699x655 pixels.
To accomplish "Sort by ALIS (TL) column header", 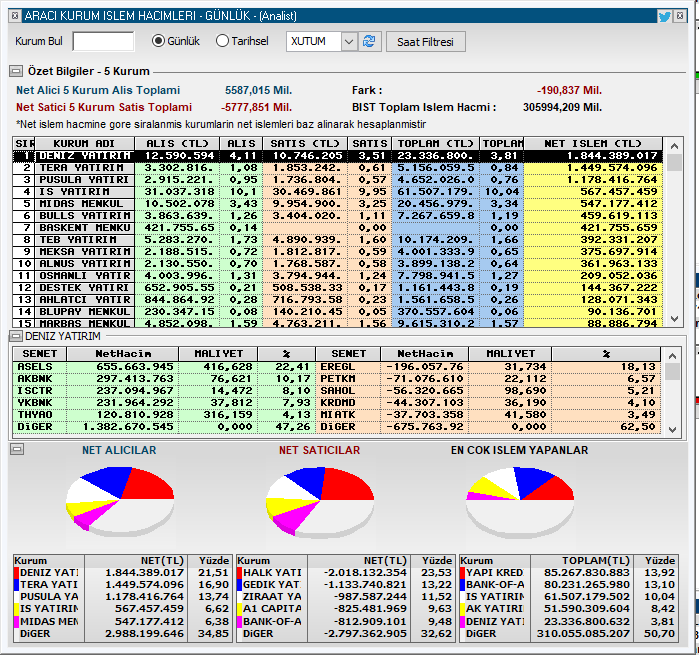I will click(177, 144).
